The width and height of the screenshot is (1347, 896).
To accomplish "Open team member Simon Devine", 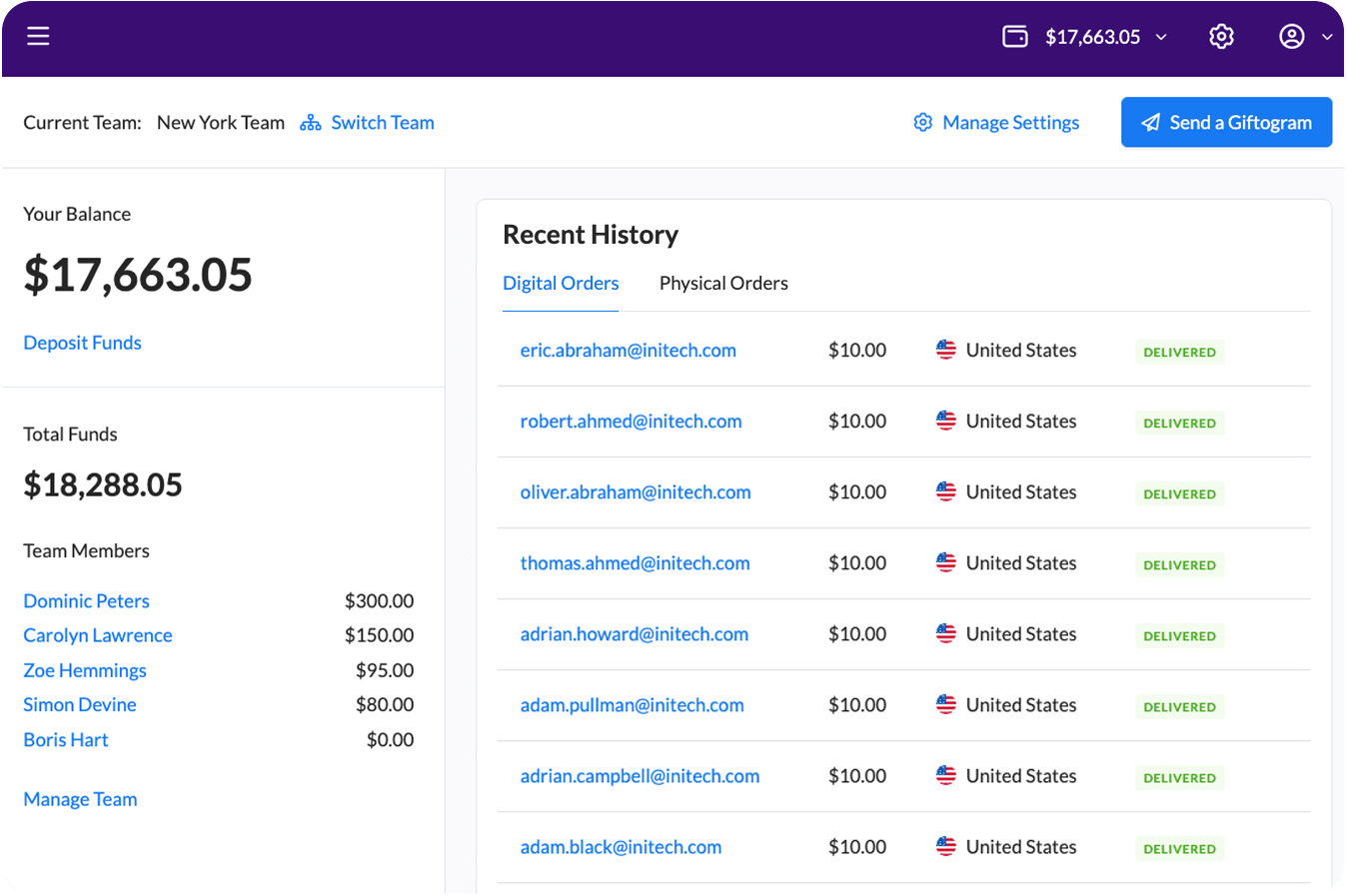I will pyautogui.click(x=80, y=704).
